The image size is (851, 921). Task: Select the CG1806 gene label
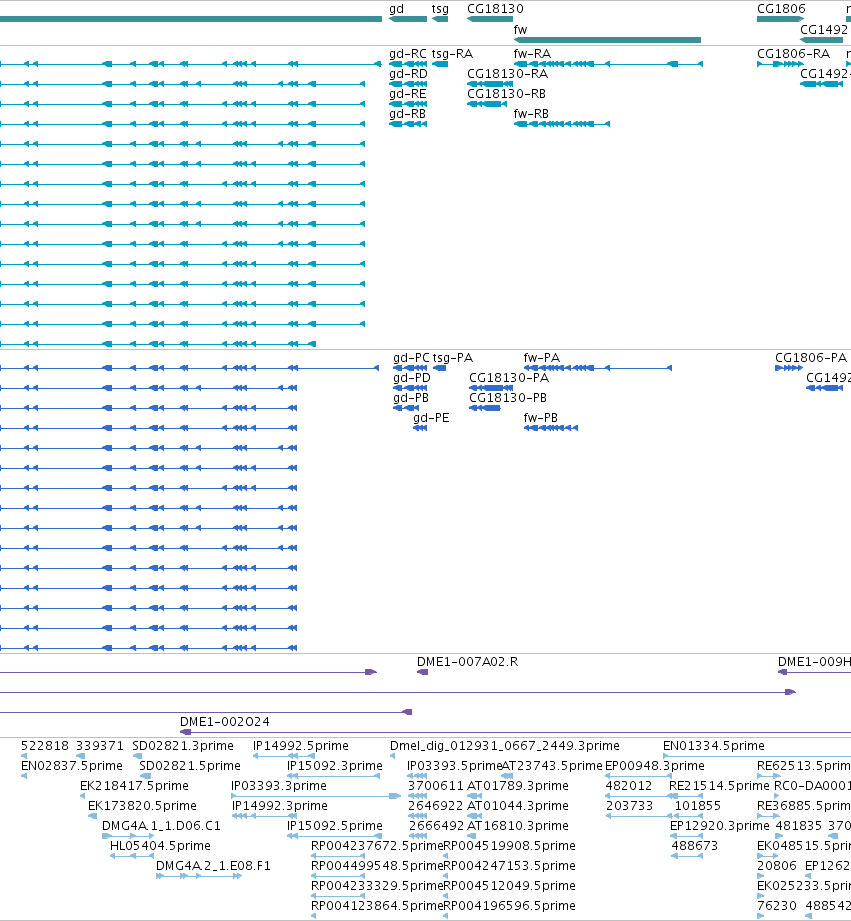(x=781, y=9)
